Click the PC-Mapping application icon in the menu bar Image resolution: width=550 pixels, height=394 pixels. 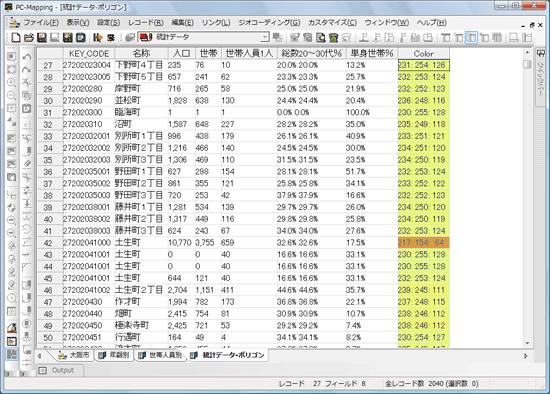click(15, 22)
